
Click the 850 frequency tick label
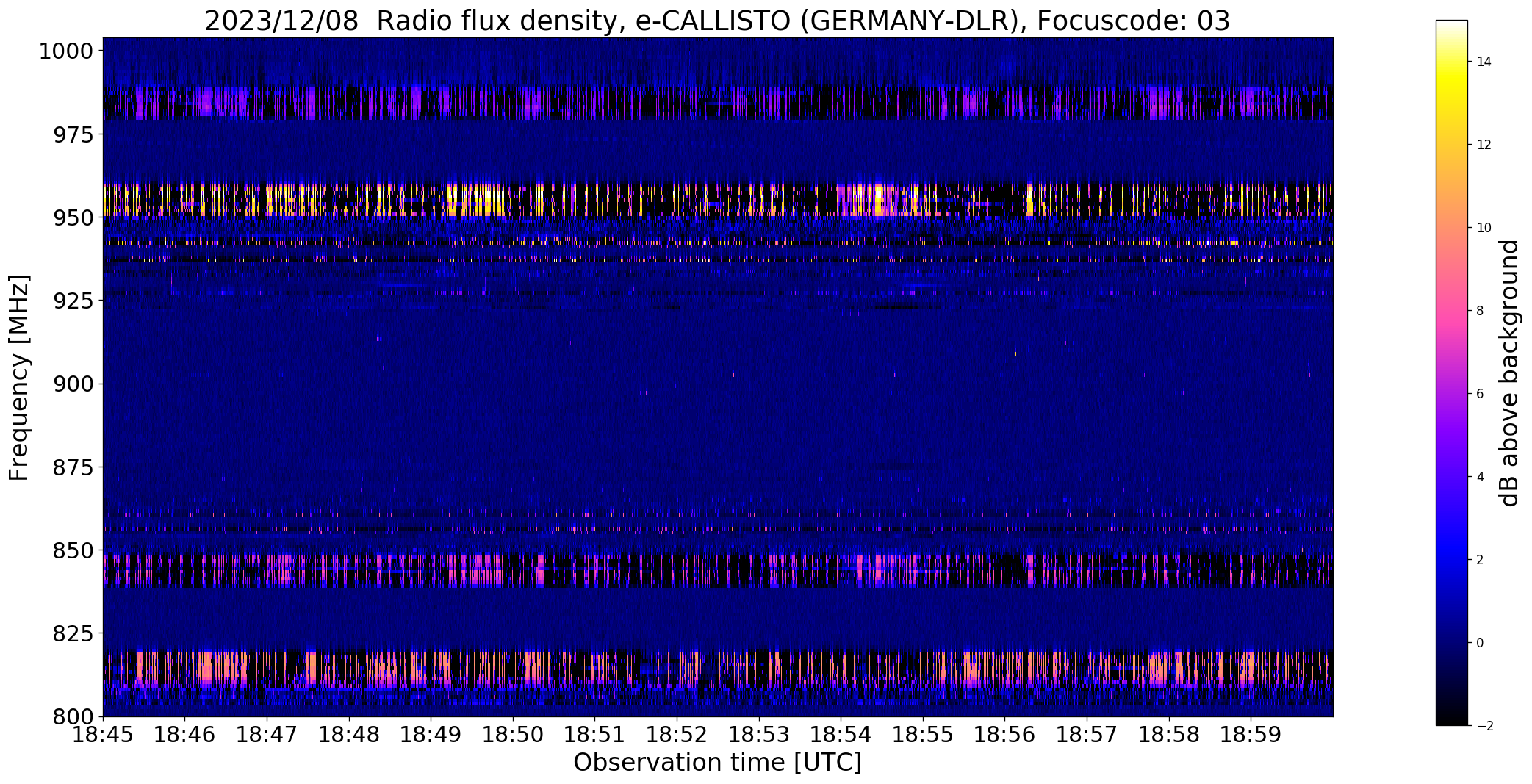click(x=73, y=550)
